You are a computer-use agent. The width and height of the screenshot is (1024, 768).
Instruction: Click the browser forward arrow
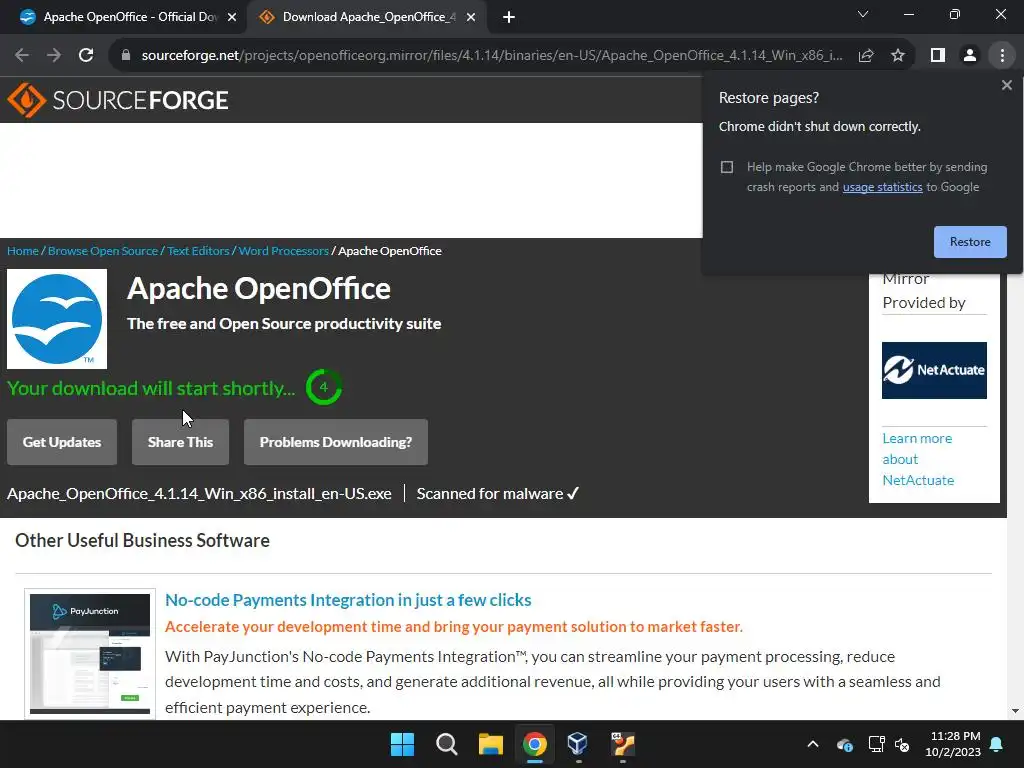(54, 56)
